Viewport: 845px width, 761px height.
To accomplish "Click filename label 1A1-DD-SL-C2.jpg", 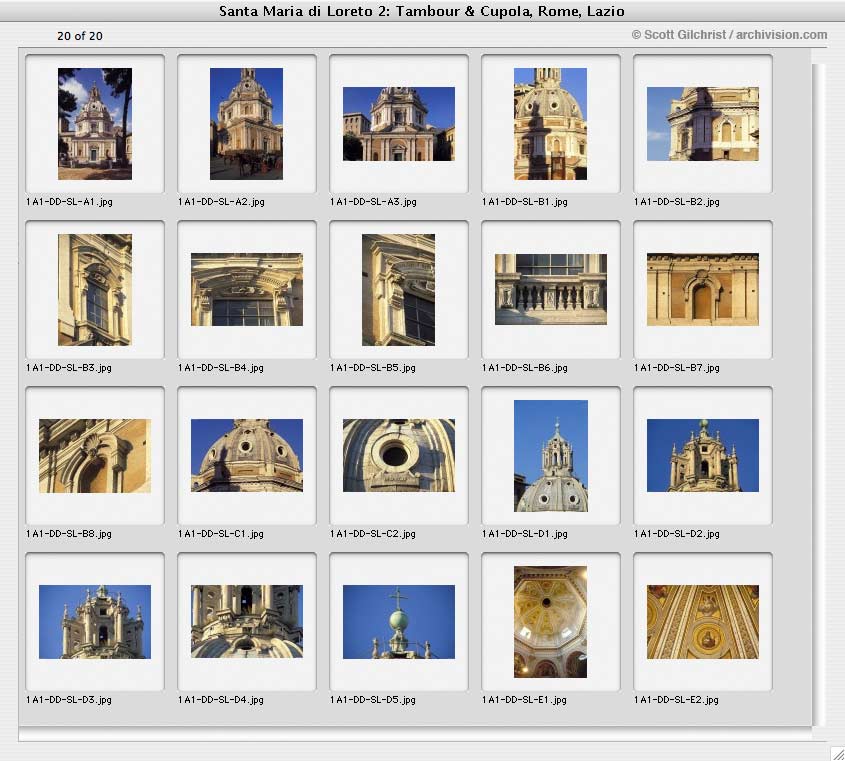I will click(373, 534).
